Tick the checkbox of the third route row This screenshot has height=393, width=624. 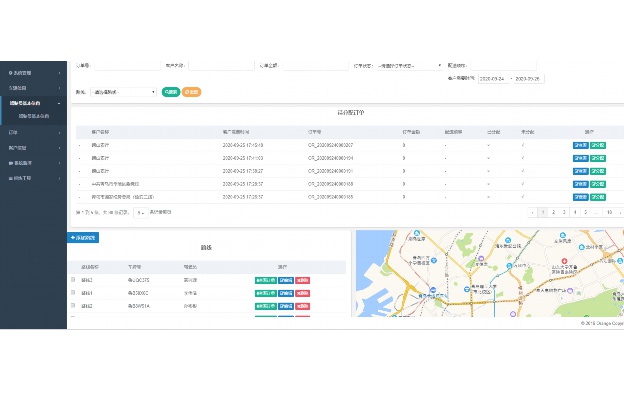tap(73, 305)
